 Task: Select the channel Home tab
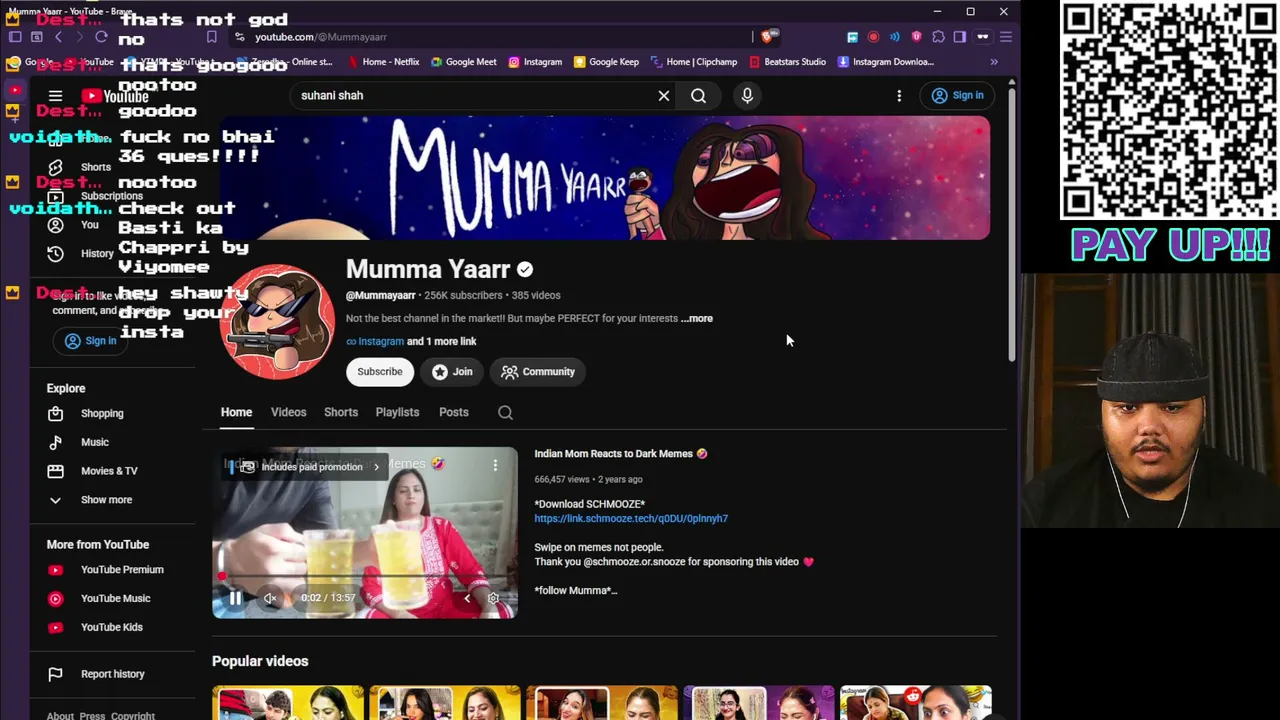236,412
